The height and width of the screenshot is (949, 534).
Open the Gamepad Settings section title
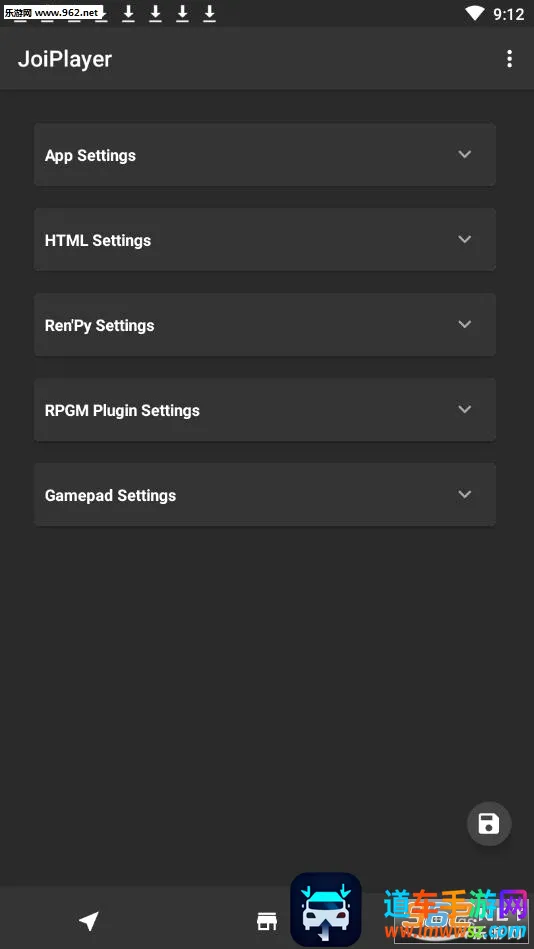pyautogui.click(x=110, y=496)
